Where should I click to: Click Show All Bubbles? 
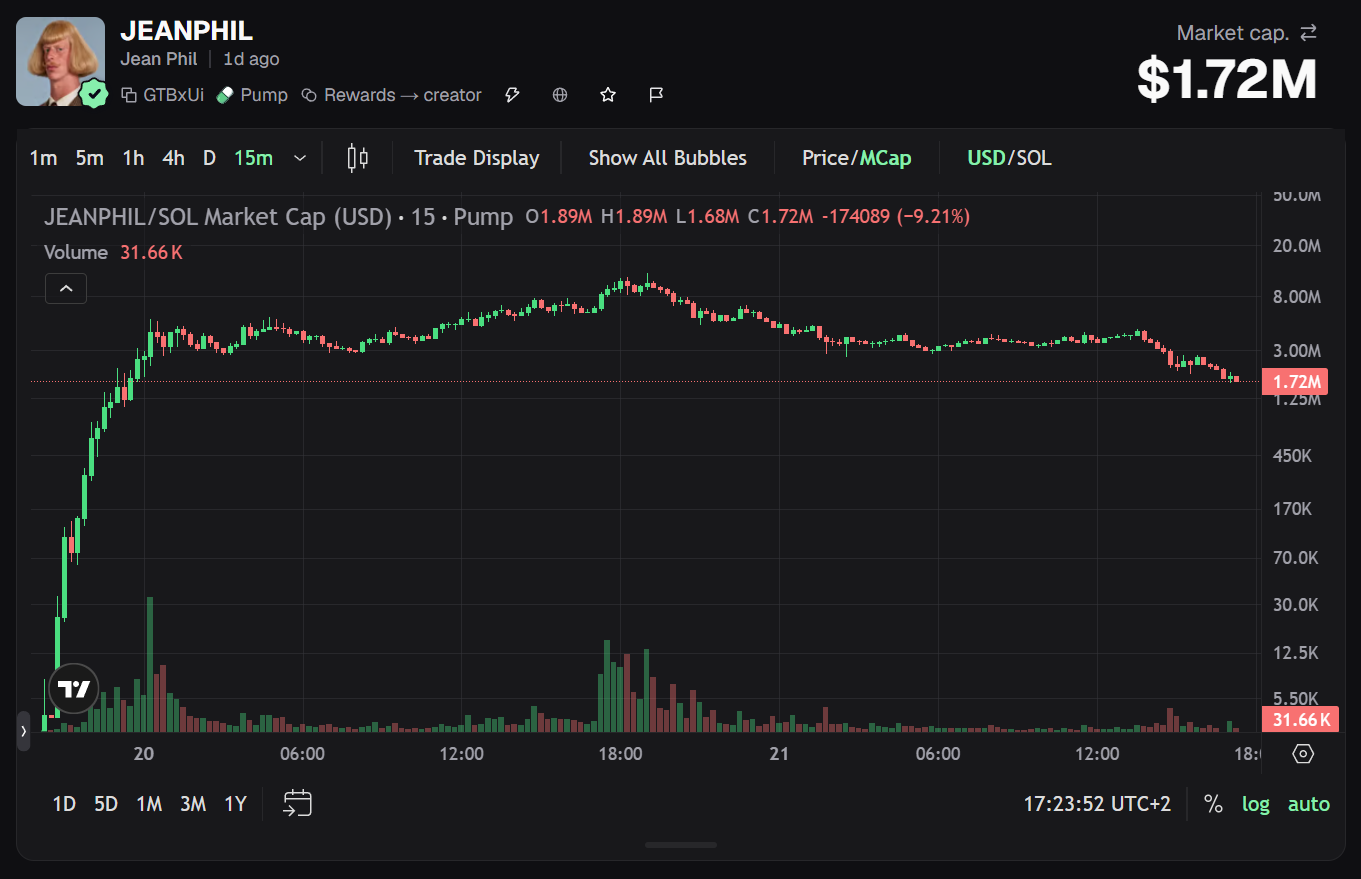667,158
